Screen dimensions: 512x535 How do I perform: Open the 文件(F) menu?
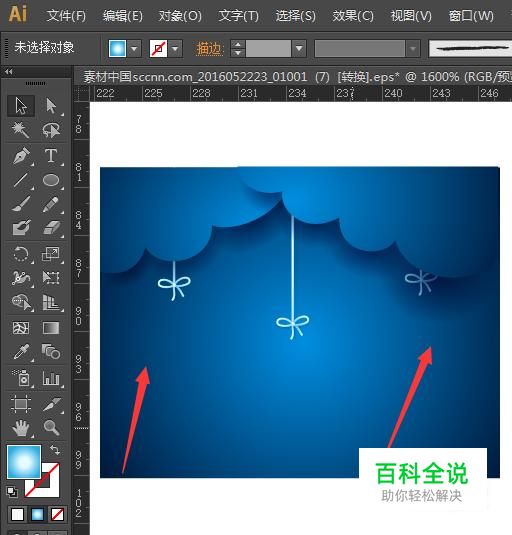pos(66,16)
